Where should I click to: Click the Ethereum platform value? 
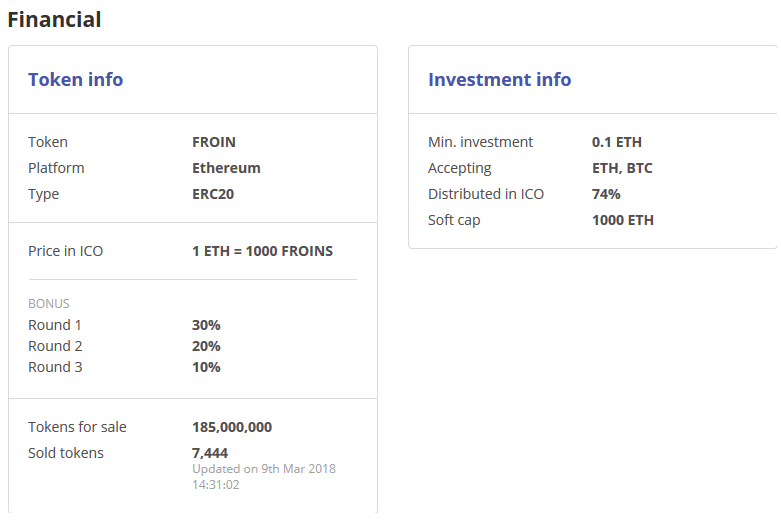click(x=226, y=168)
